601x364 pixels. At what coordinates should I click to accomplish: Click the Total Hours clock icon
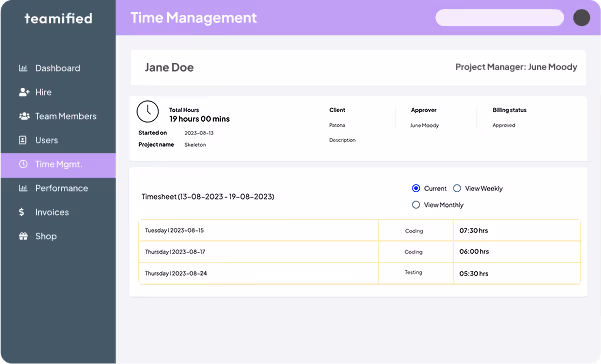[x=148, y=111]
